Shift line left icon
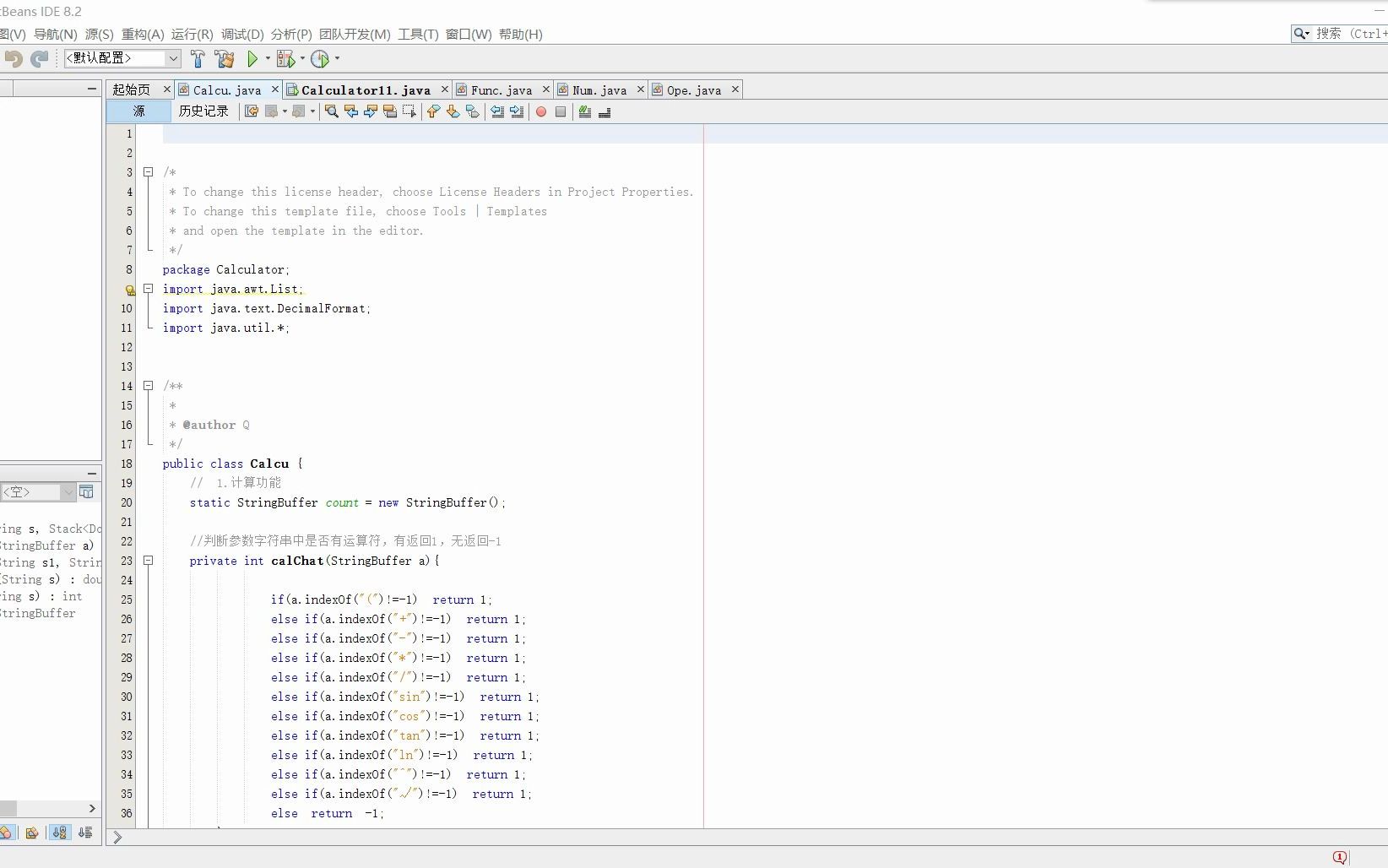 497,111
